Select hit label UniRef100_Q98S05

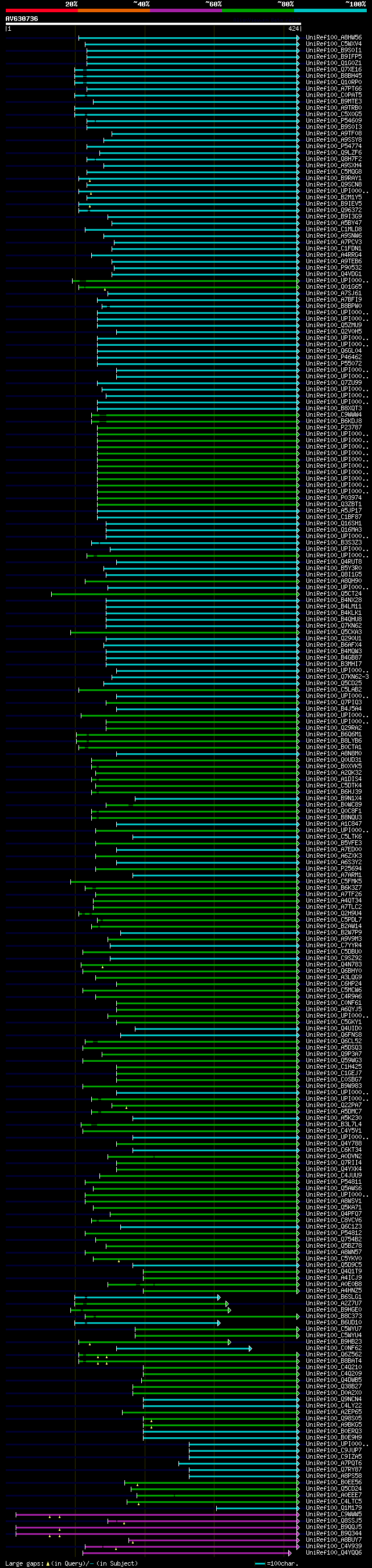(334, 1419)
